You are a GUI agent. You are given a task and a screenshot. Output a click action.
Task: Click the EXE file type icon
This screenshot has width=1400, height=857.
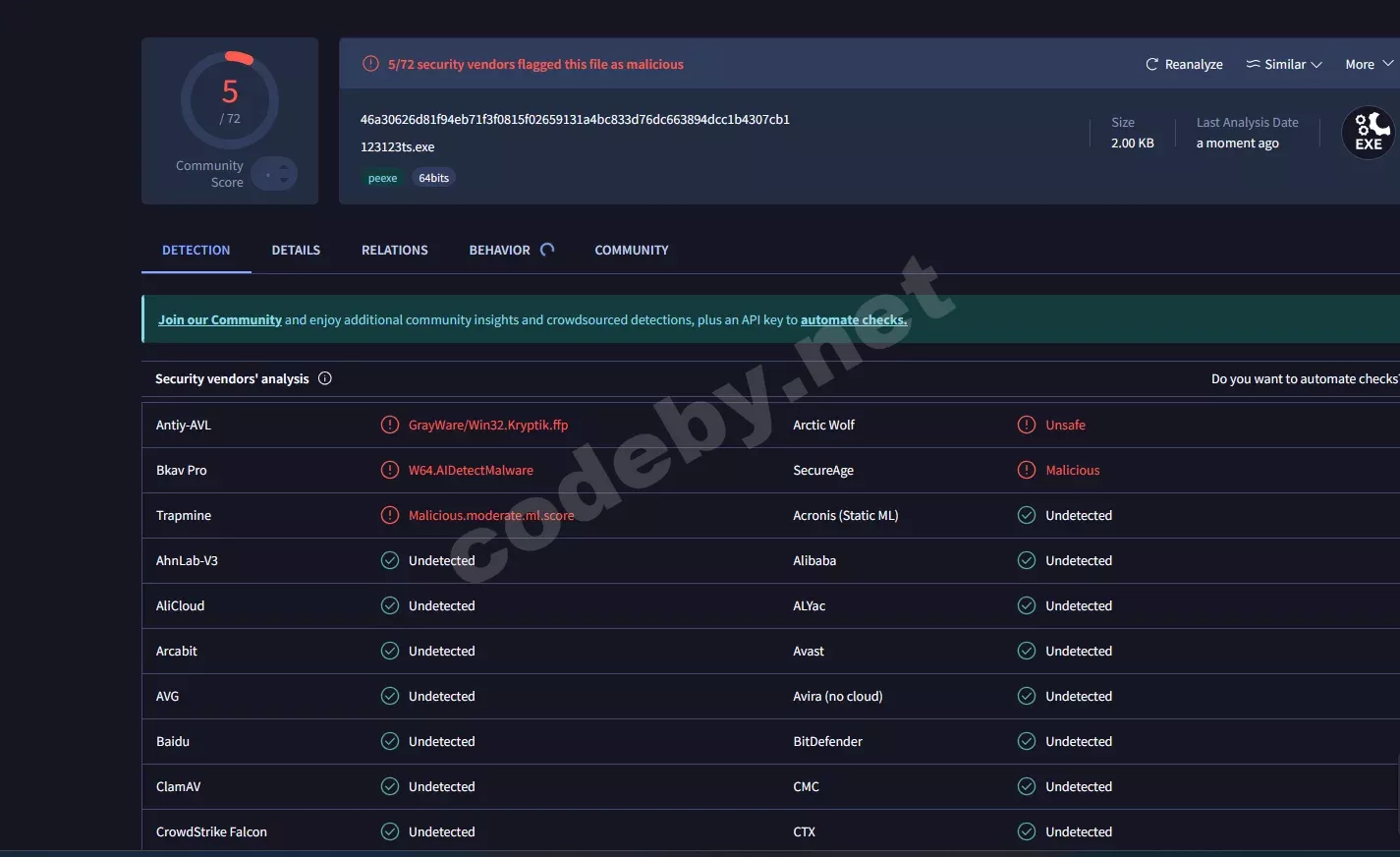[1369, 133]
